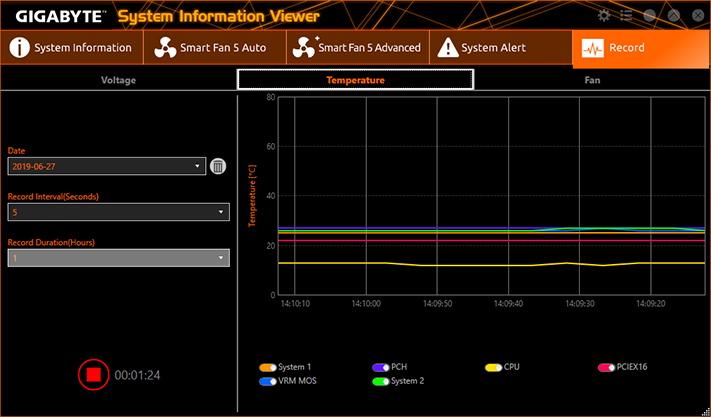
Task: Expand the Date dropdown 2019-06-27
Action: [107, 166]
